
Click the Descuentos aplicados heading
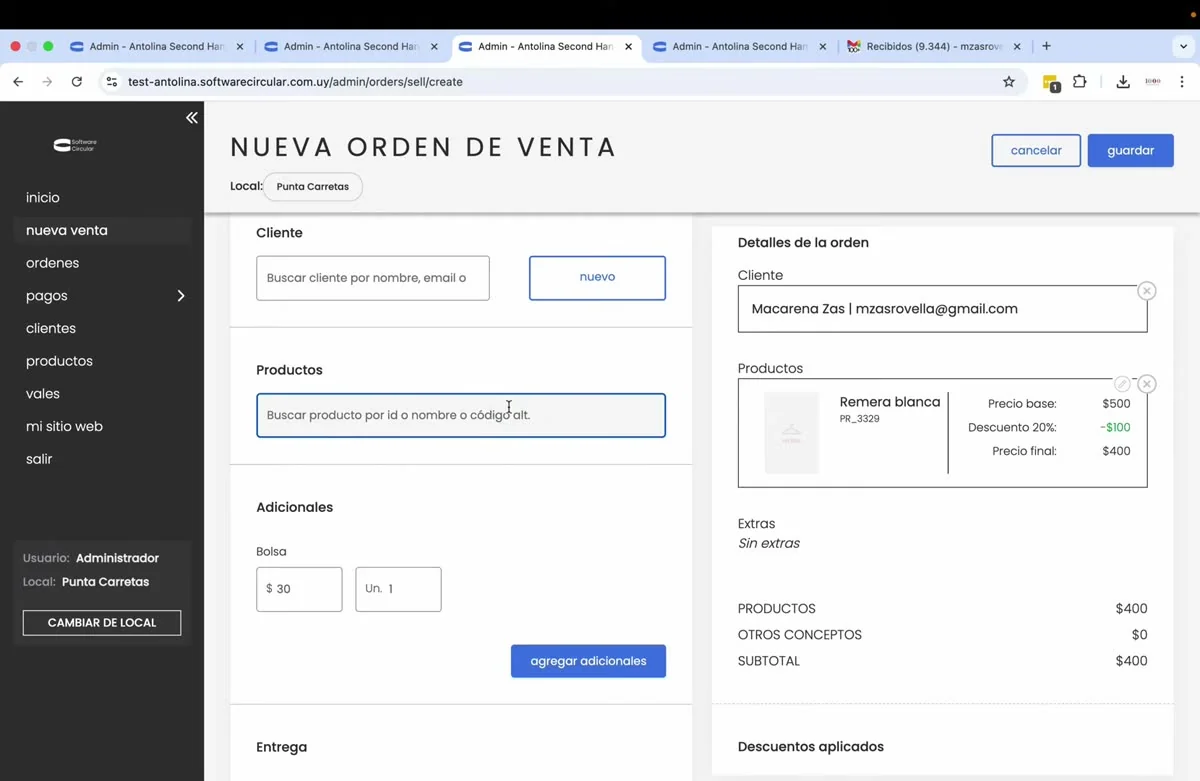pyautogui.click(x=811, y=747)
